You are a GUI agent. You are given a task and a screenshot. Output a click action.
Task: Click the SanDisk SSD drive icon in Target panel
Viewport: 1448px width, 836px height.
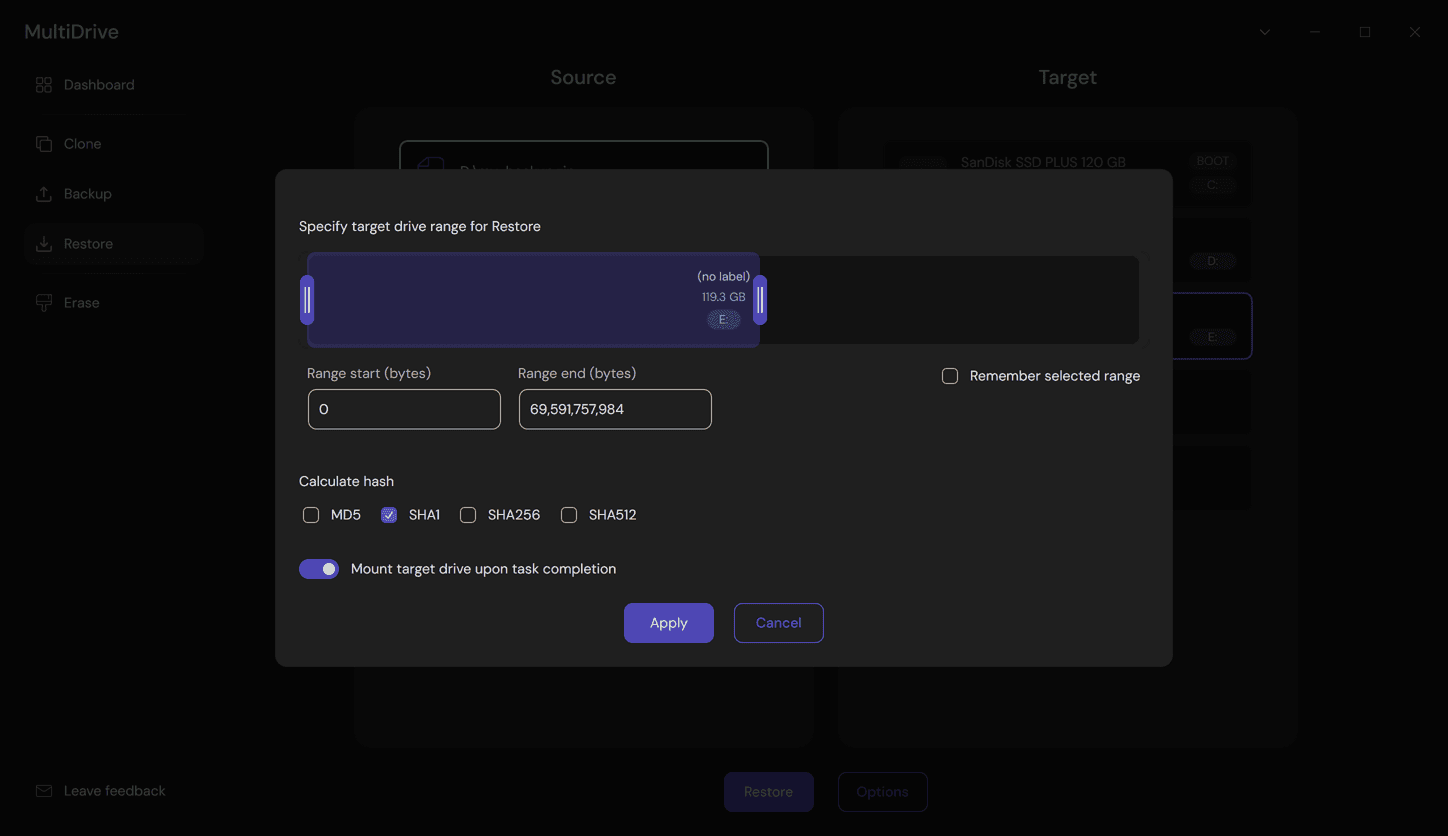(x=923, y=163)
